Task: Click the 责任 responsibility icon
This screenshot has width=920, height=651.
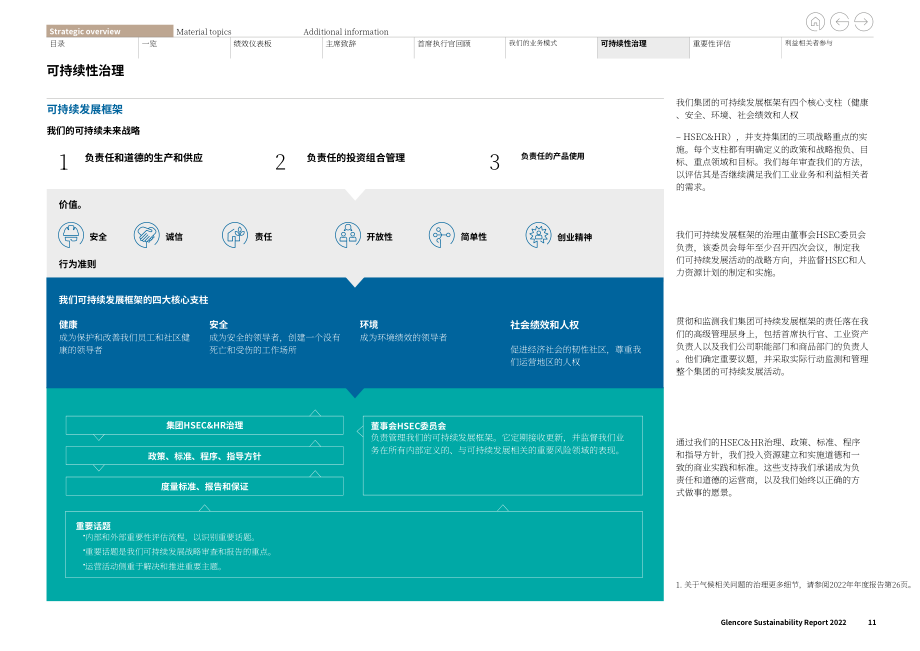Action: (x=235, y=235)
